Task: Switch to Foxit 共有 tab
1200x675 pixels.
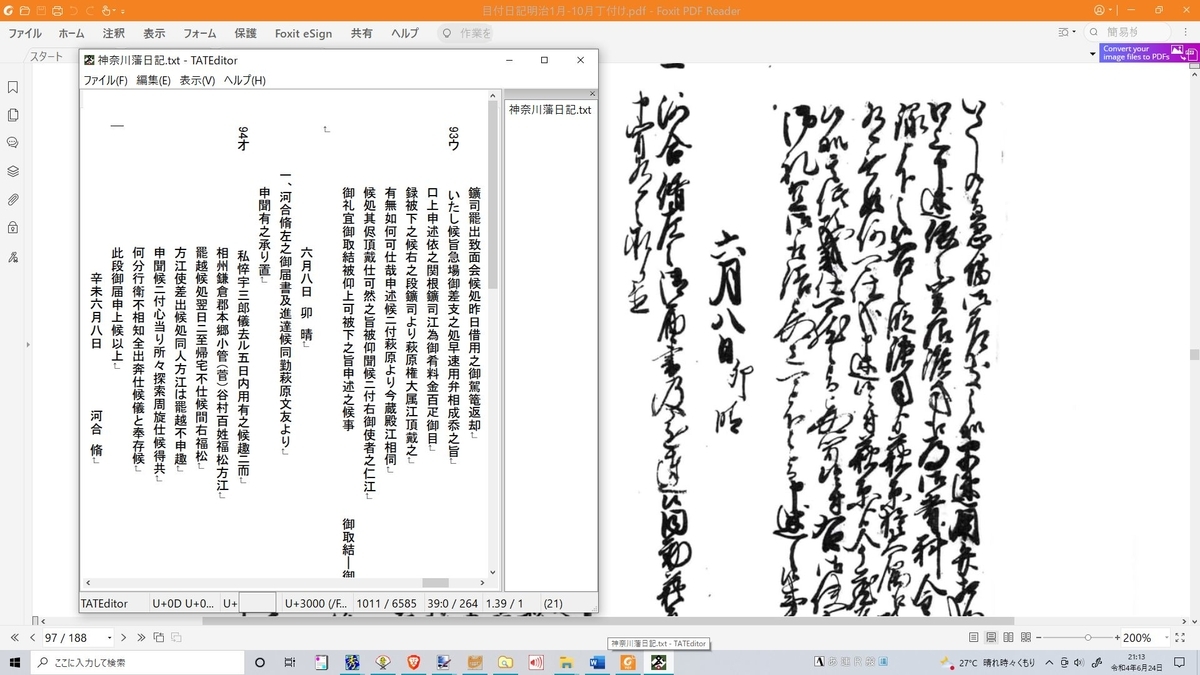Action: tap(361, 33)
